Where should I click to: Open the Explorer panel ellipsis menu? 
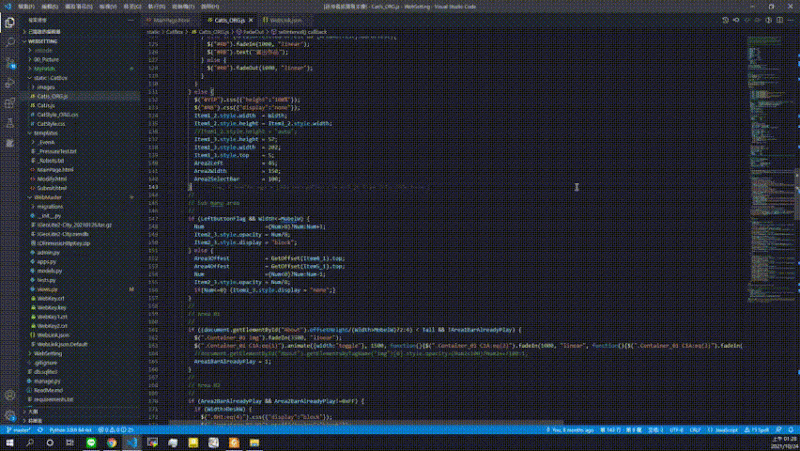pyautogui.click(x=131, y=20)
